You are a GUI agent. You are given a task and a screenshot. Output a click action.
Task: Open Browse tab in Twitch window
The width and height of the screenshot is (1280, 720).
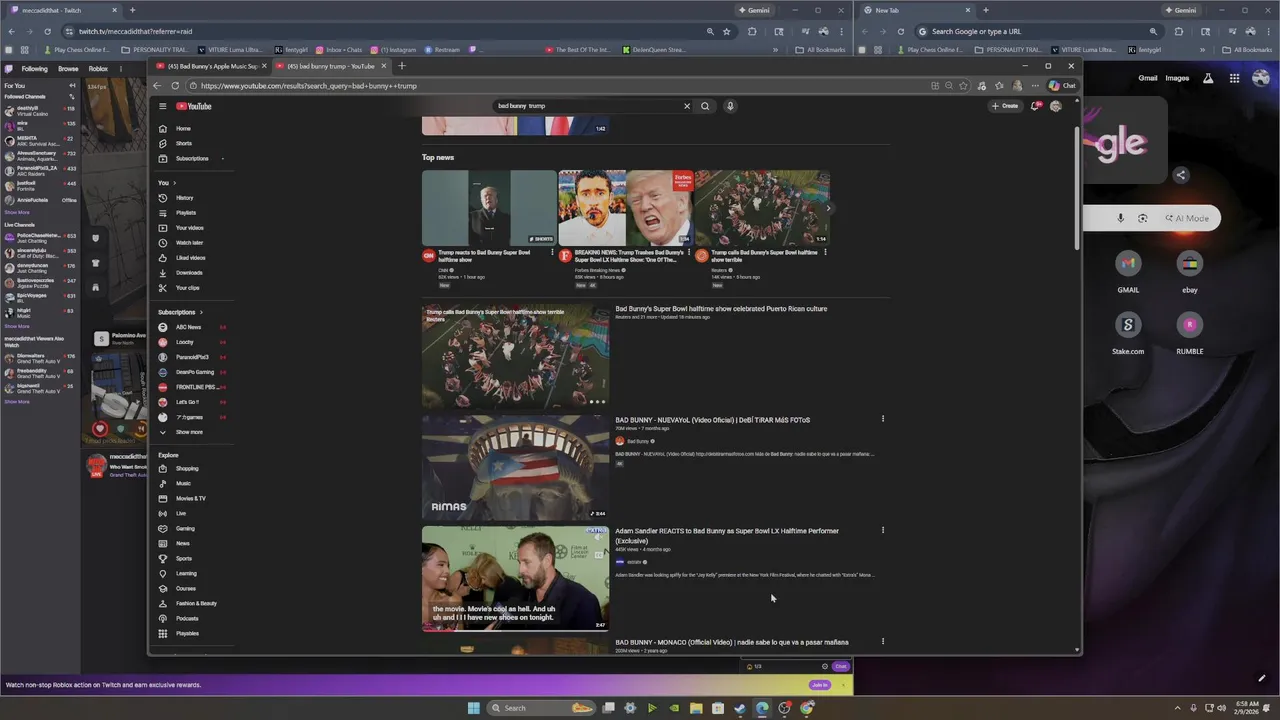point(68,69)
